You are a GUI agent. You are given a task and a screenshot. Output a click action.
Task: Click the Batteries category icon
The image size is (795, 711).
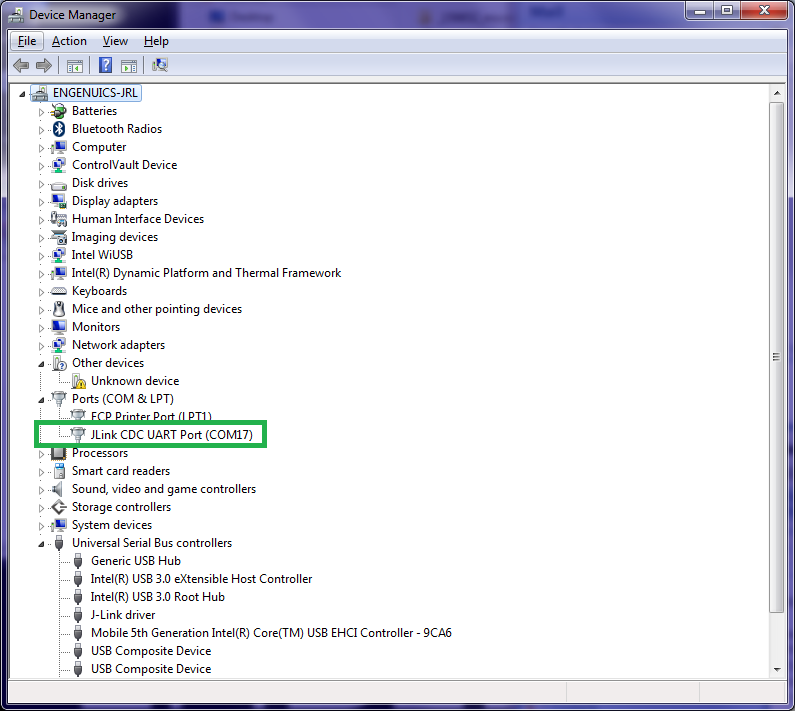point(59,111)
